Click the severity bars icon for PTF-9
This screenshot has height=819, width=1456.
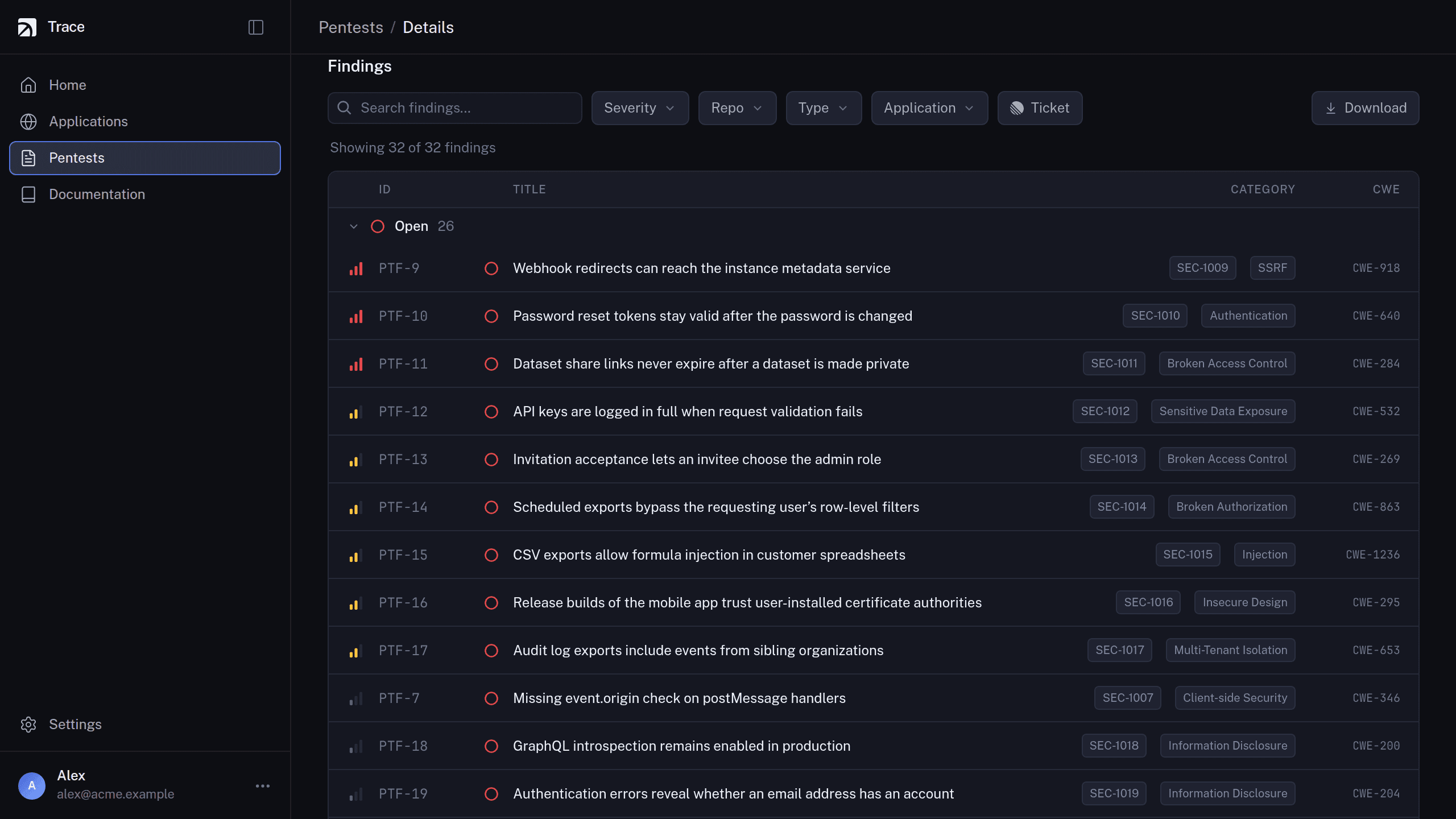click(x=356, y=268)
